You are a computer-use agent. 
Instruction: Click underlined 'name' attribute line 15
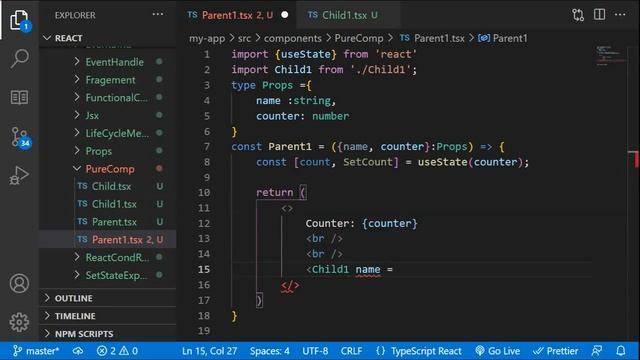tap(368, 270)
